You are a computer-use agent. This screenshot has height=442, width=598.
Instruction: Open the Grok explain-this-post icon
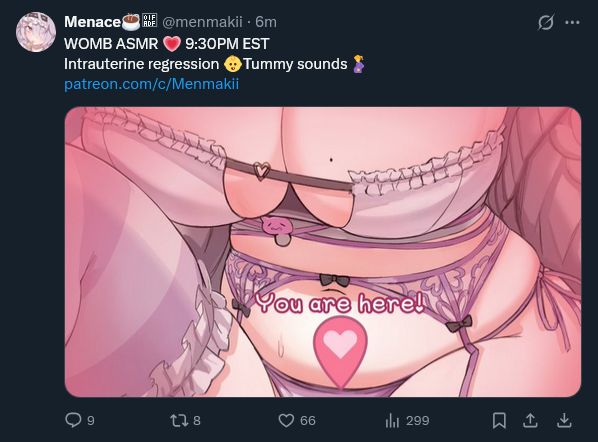[545, 23]
